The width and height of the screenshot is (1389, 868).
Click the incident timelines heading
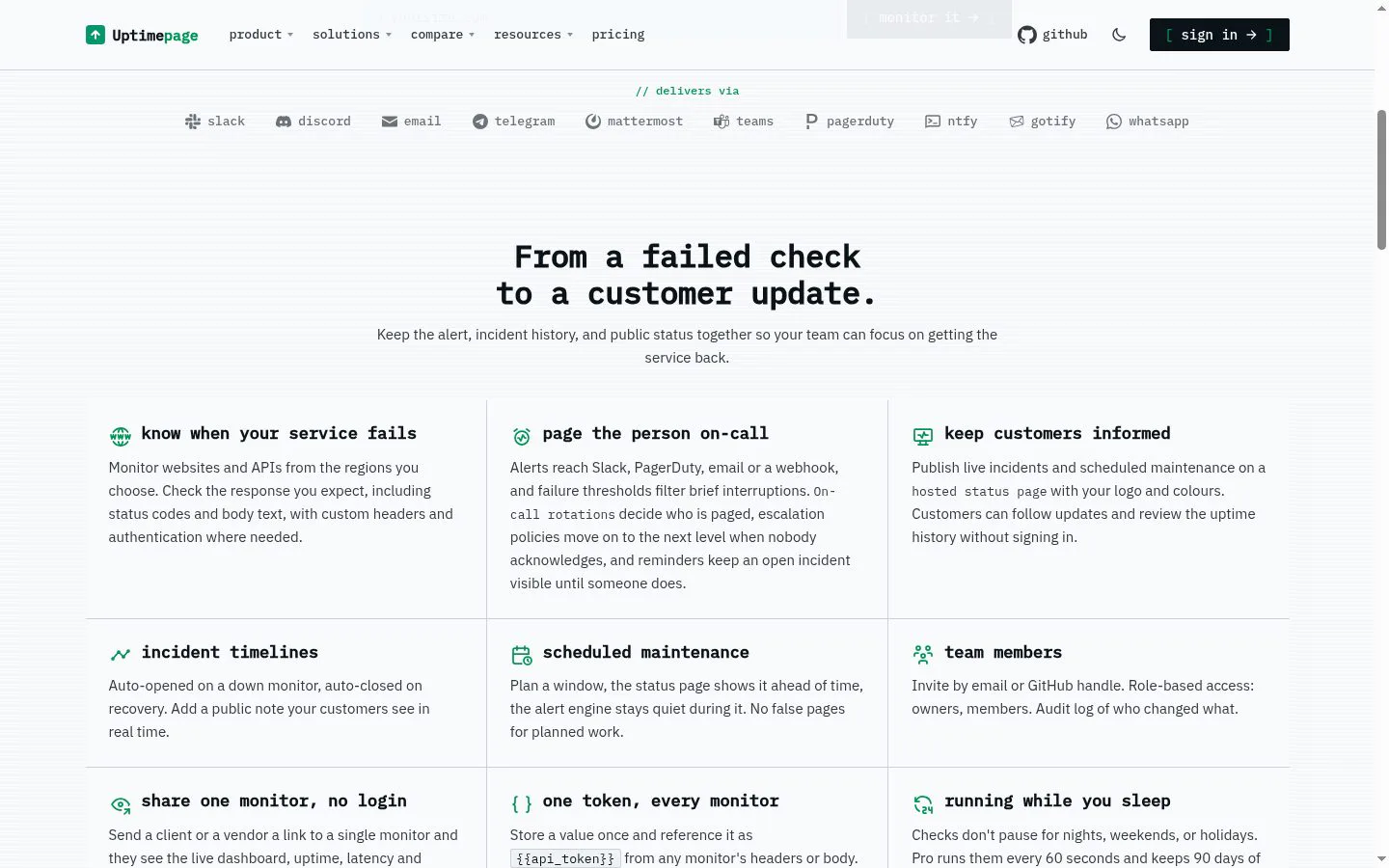(x=230, y=652)
